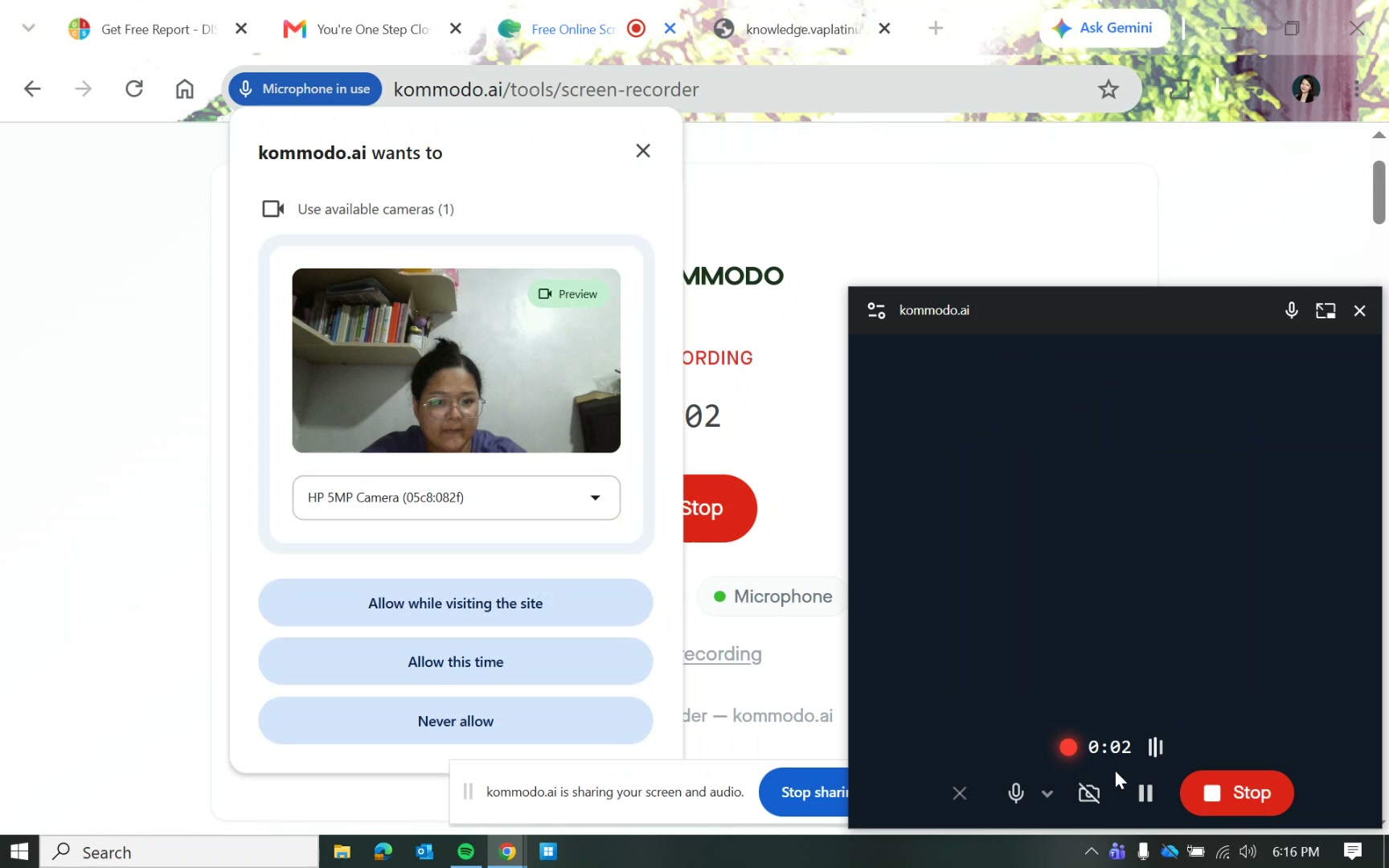
Task: Open a new browser tab
Action: (x=936, y=29)
